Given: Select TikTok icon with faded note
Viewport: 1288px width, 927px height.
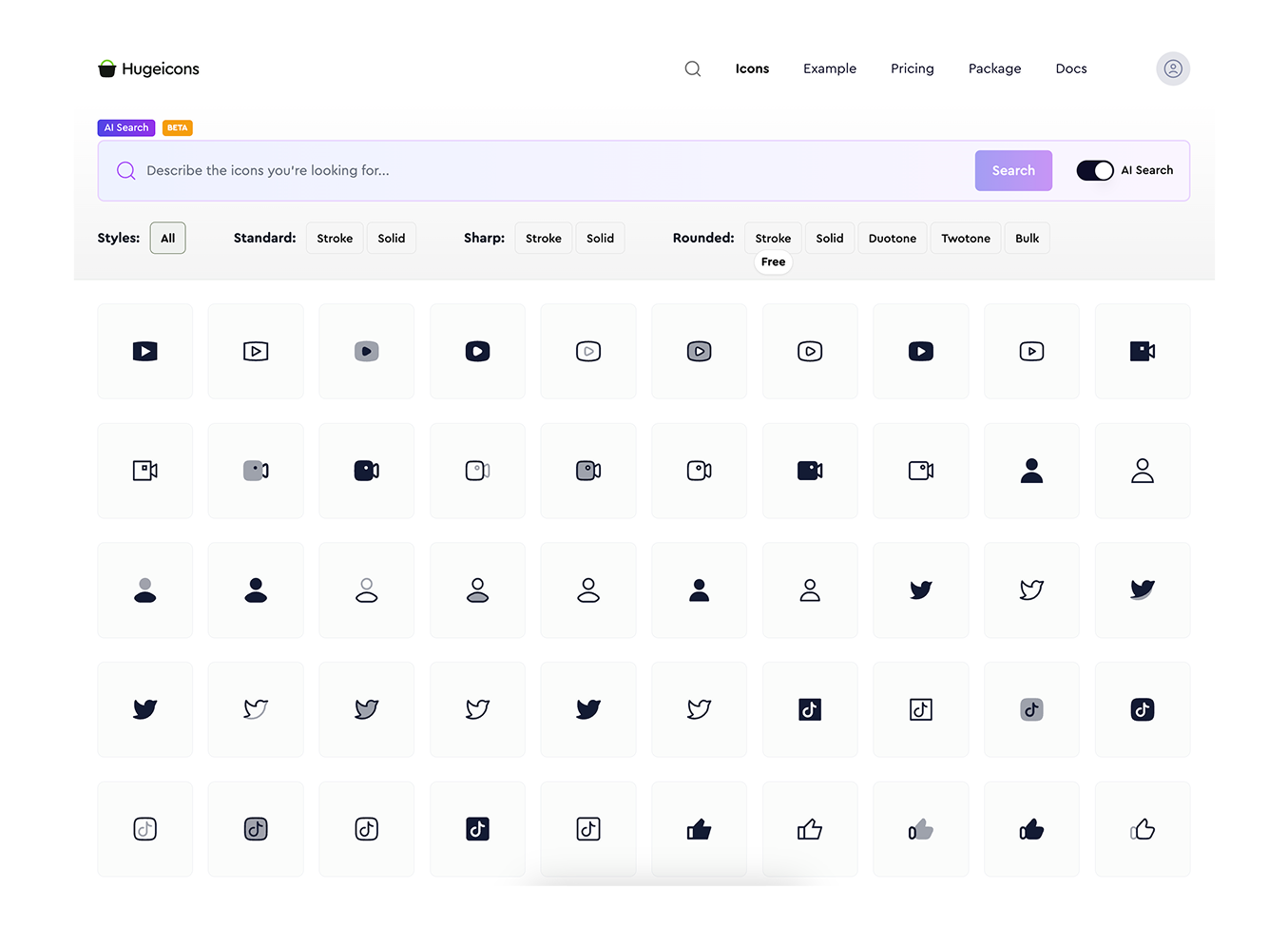Looking at the screenshot, I should click(x=145, y=829).
